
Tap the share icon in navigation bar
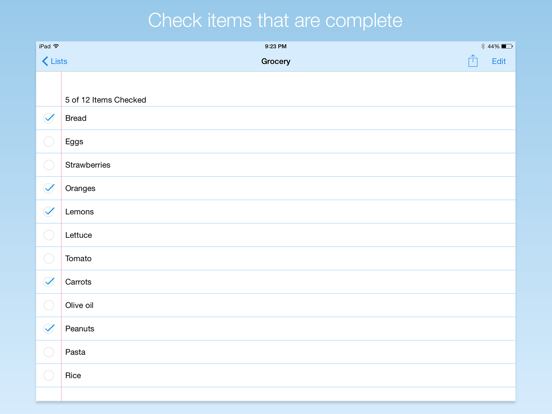pos(473,61)
